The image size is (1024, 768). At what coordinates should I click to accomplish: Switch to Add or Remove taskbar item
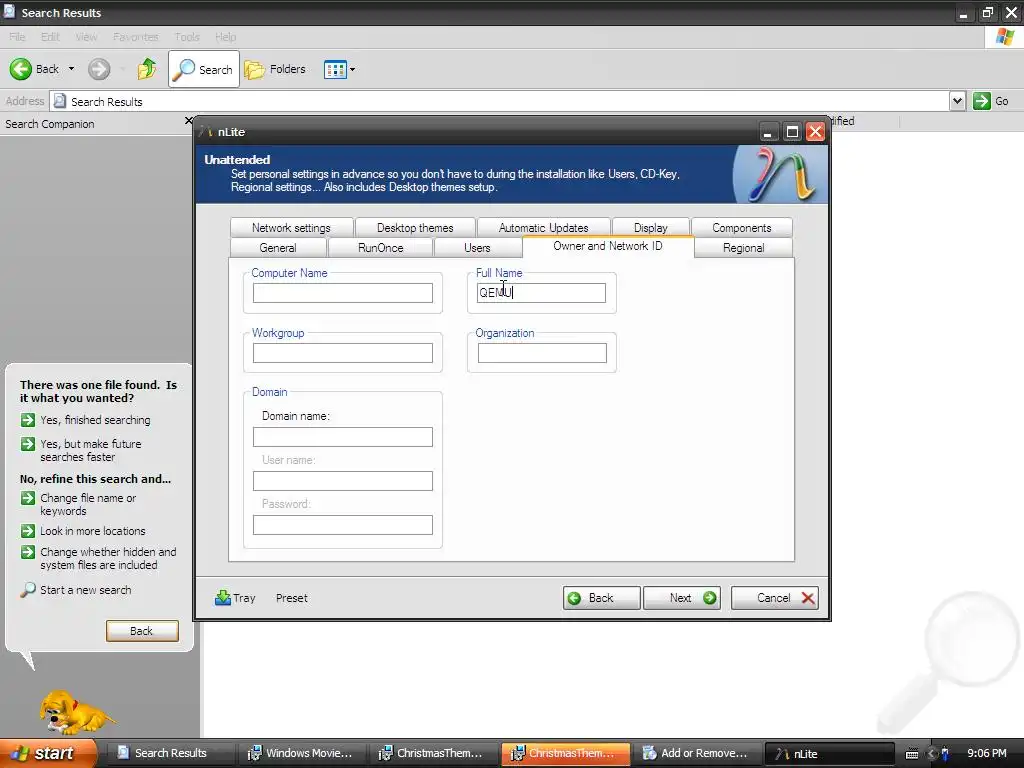coord(696,753)
